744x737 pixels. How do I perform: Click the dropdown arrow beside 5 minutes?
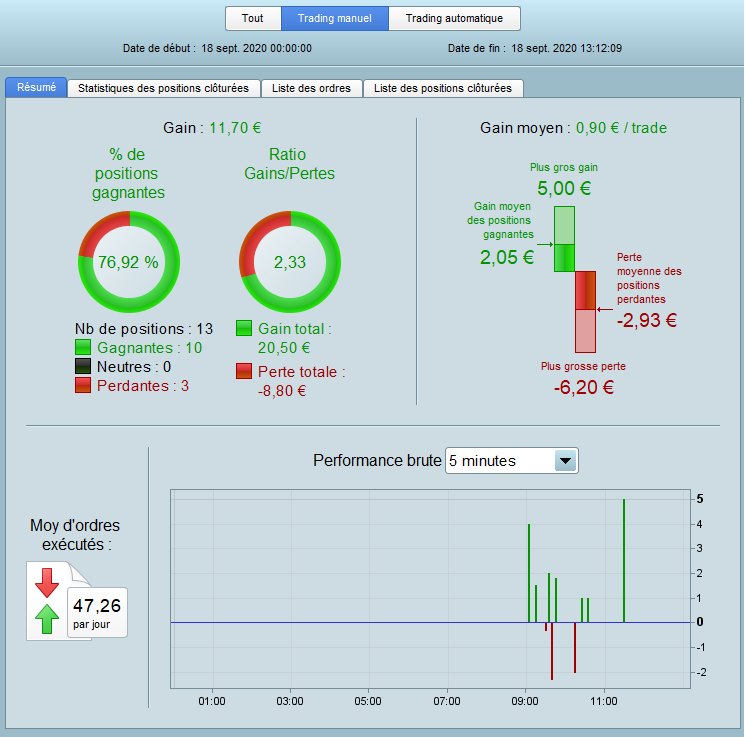coord(565,460)
